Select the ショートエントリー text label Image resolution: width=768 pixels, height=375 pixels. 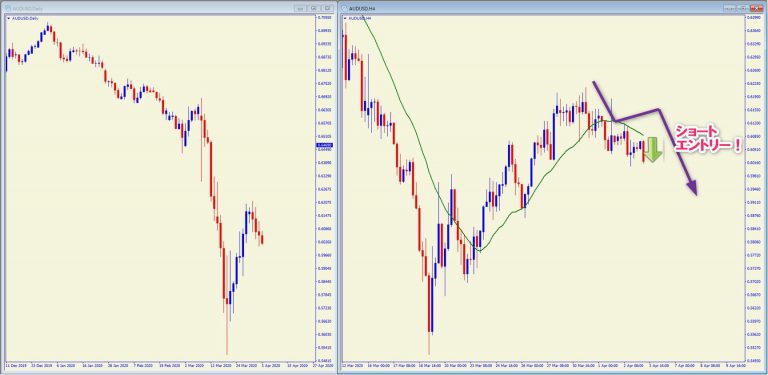point(709,139)
